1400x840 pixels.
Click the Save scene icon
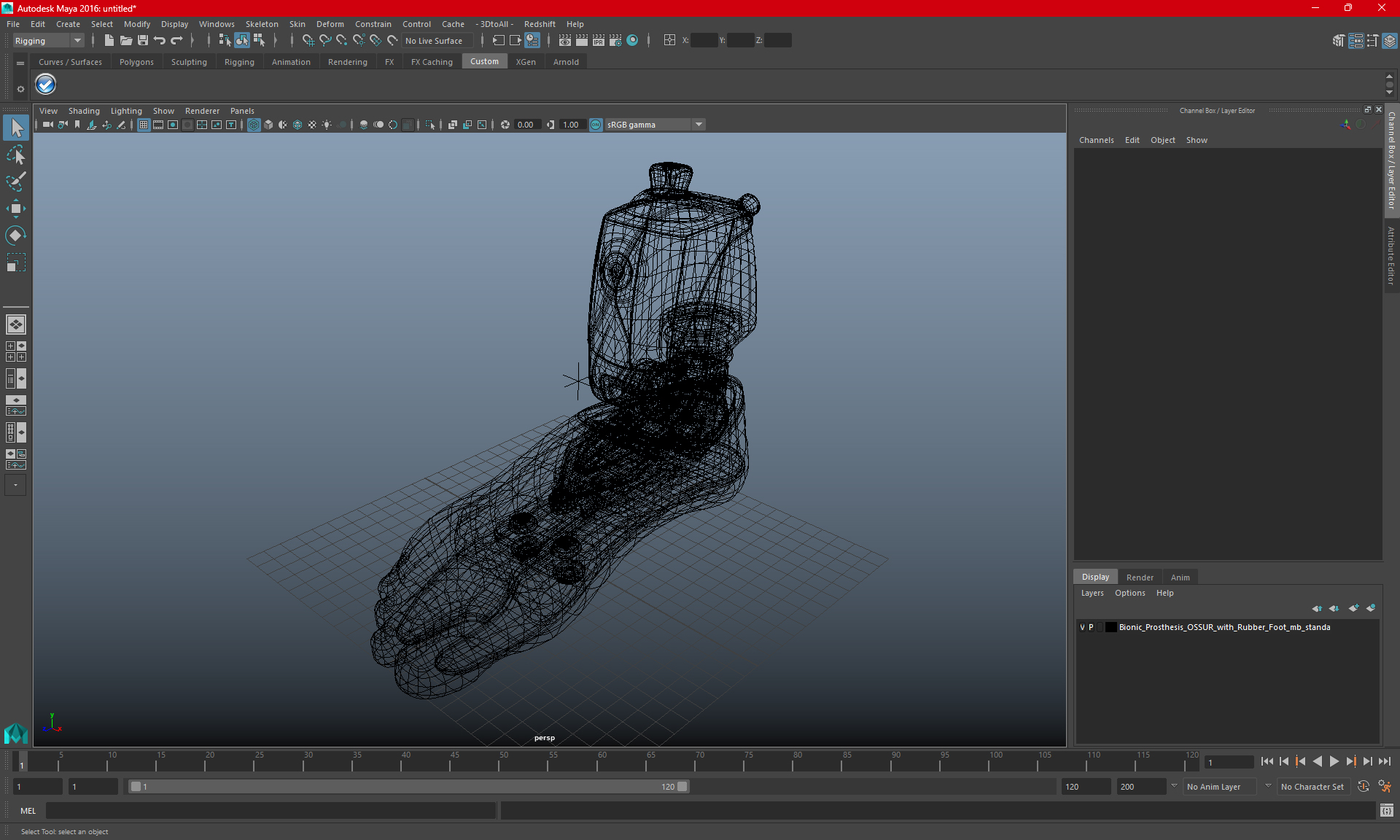coord(143,41)
